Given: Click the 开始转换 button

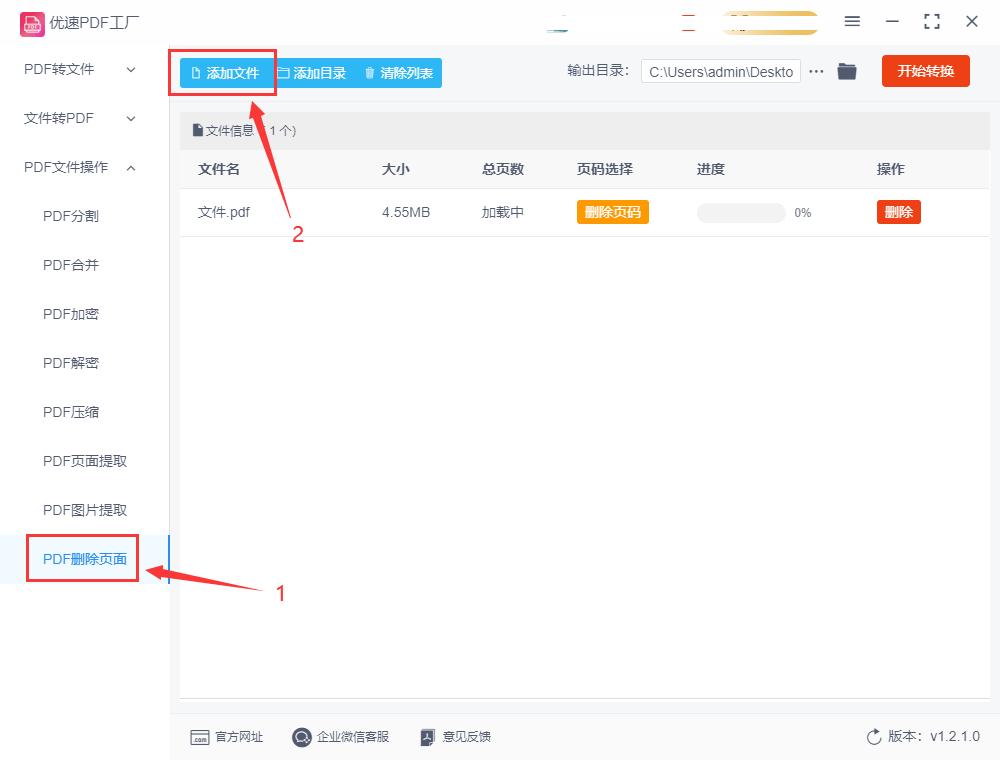Looking at the screenshot, I should [x=925, y=71].
